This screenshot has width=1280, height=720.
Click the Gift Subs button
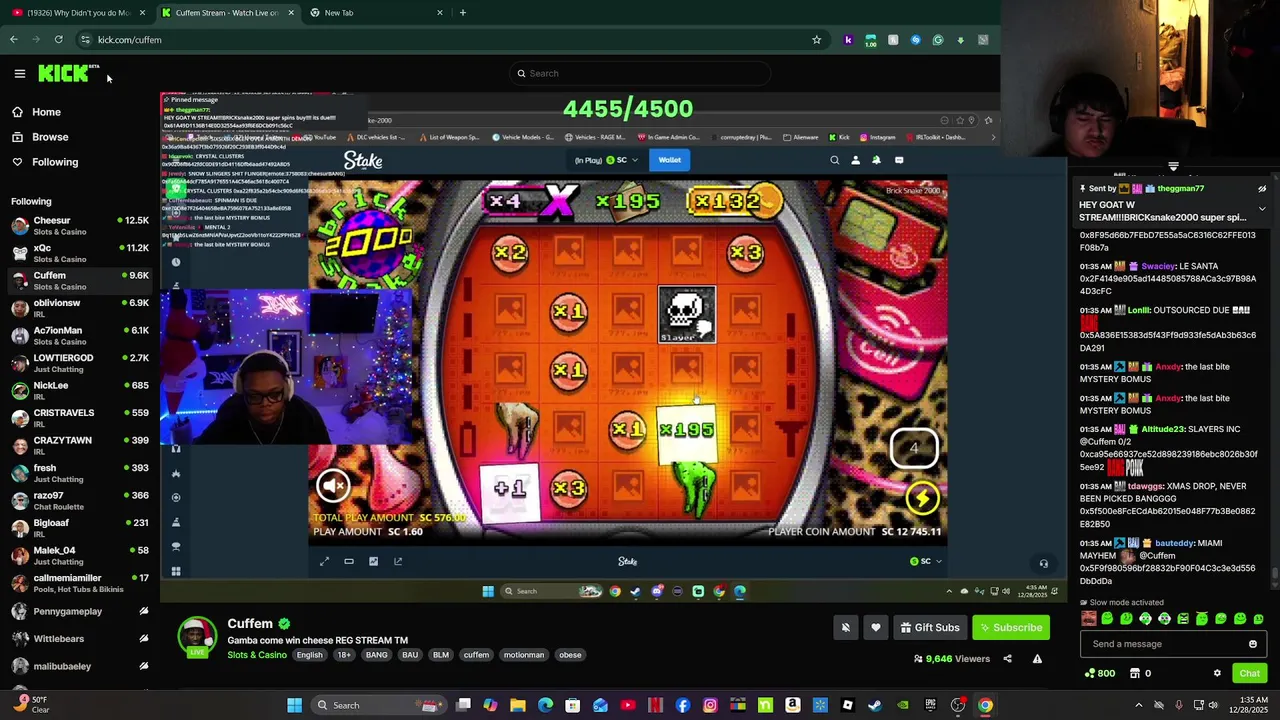(x=929, y=628)
